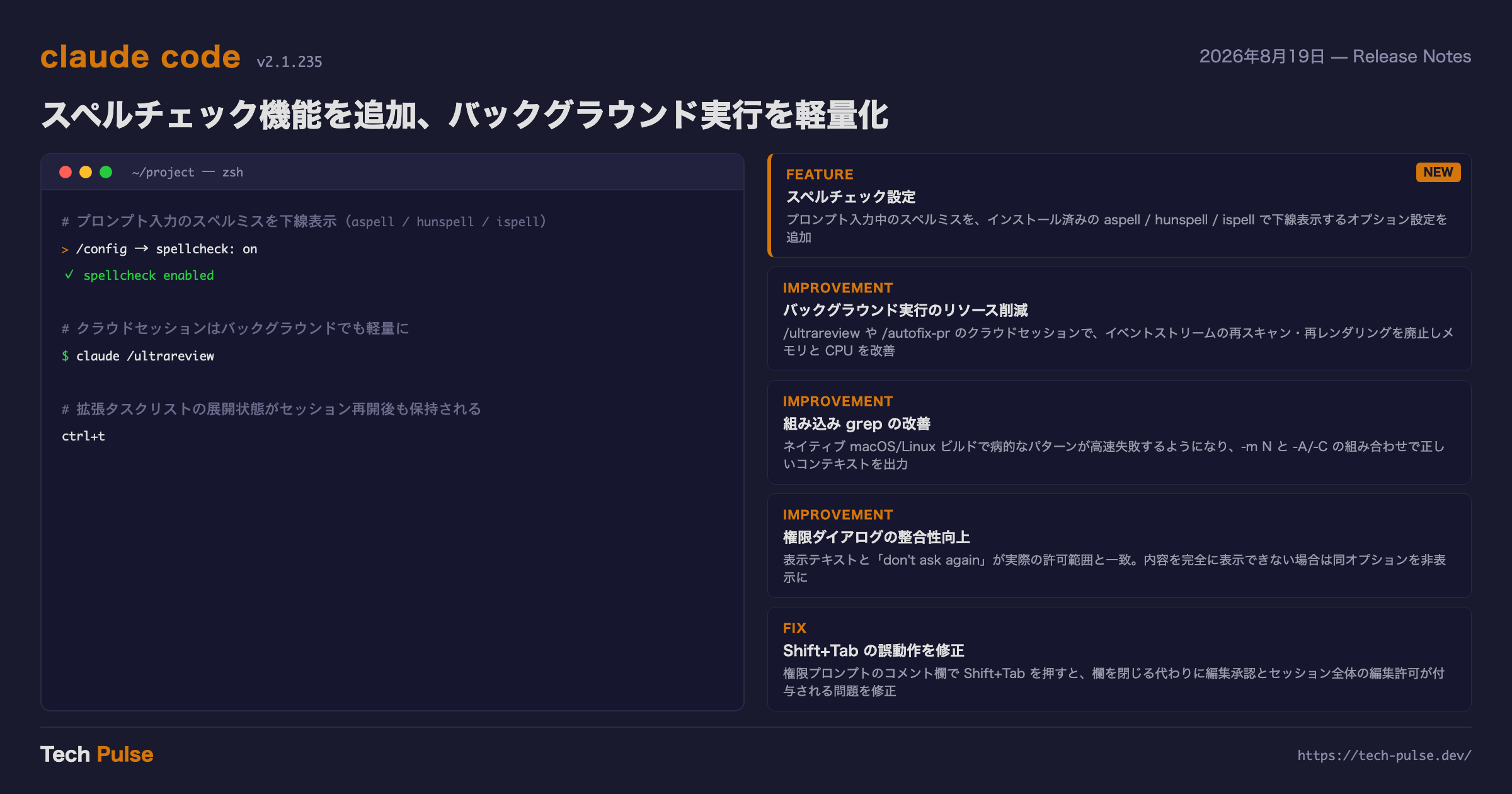
Task: Open the '権限ダイアログの整合性向上' card title
Action: coord(876,538)
